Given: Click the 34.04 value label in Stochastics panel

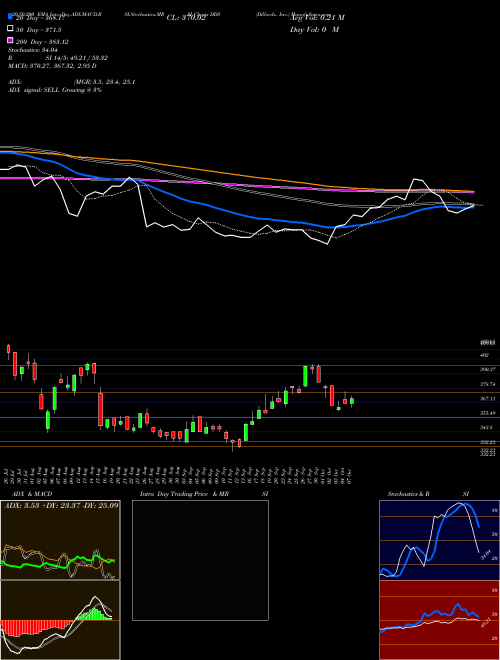Looking at the screenshot, I should point(485,555).
